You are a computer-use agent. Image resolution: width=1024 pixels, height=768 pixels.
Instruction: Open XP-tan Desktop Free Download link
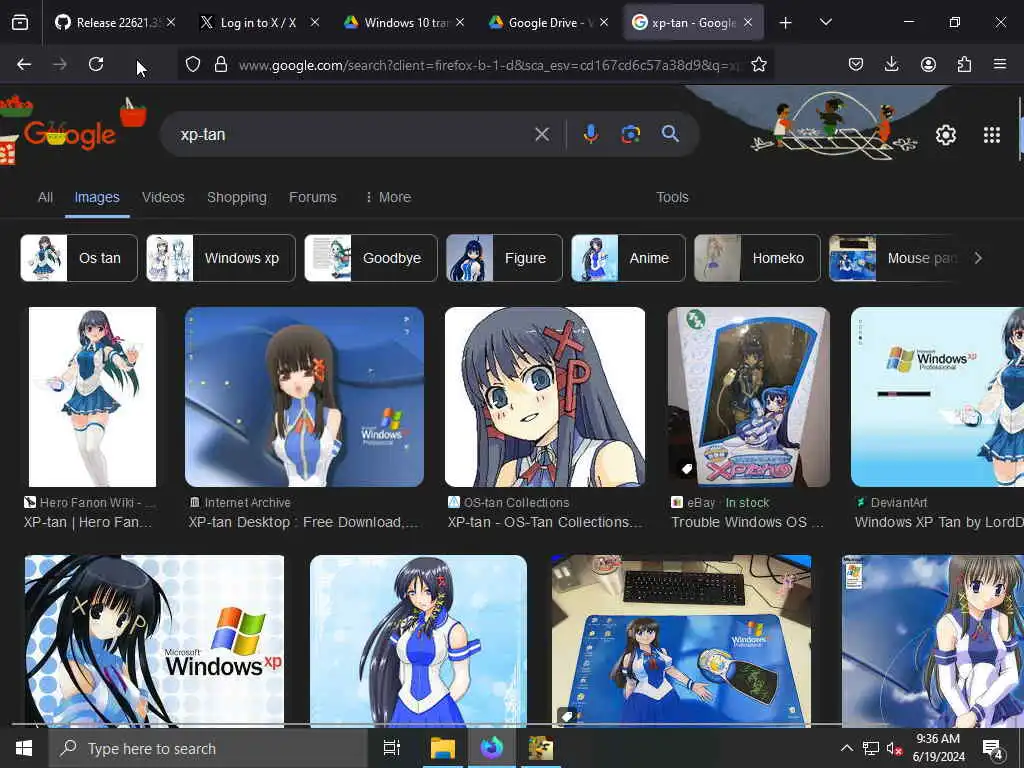(x=303, y=522)
